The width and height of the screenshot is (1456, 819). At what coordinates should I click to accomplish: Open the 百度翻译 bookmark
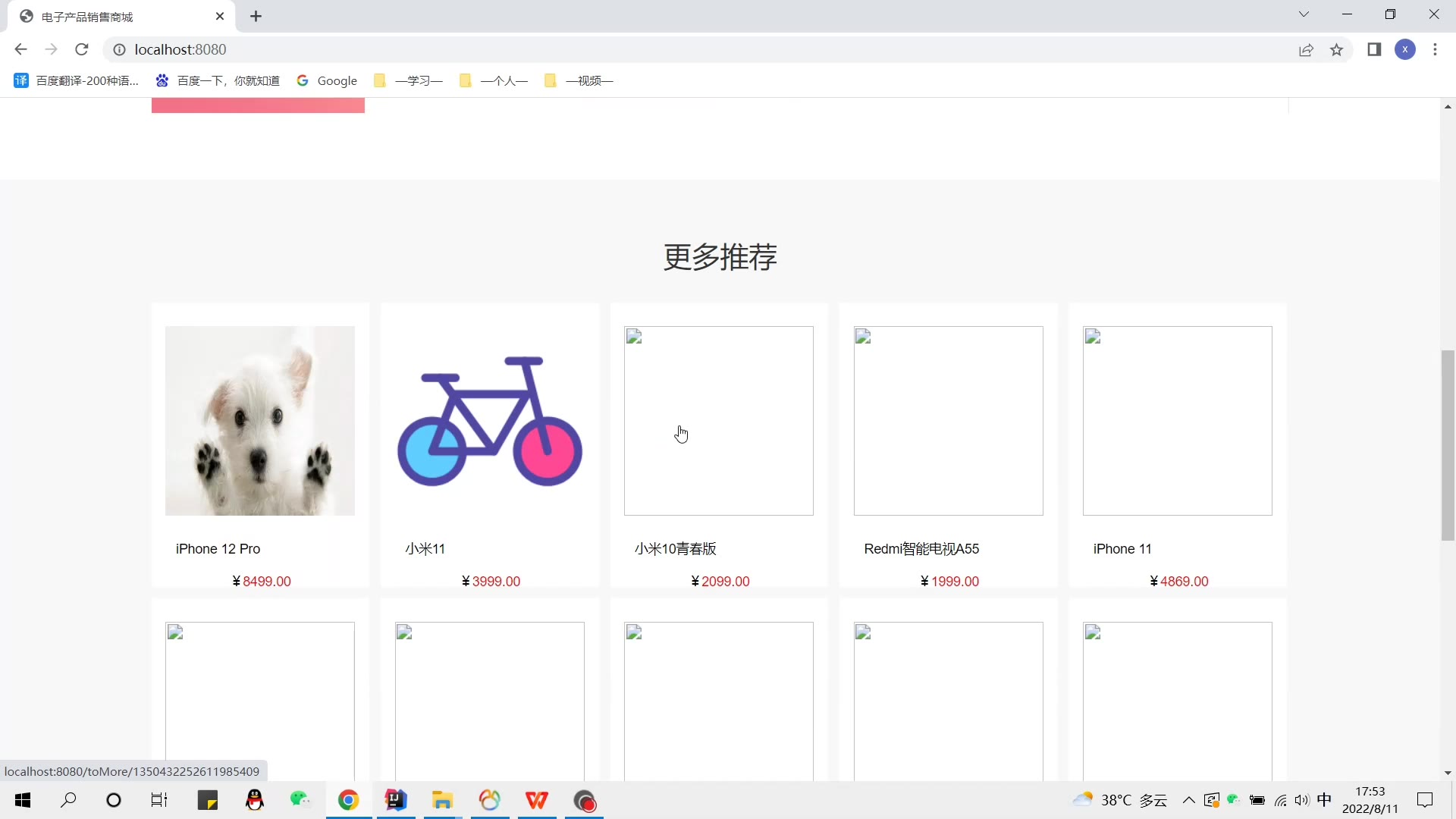click(77, 80)
